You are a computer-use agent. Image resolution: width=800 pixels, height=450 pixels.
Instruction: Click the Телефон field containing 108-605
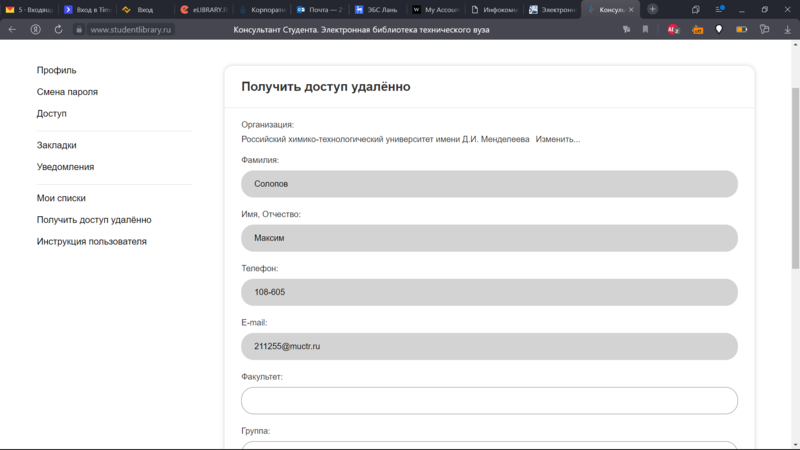[489, 292]
